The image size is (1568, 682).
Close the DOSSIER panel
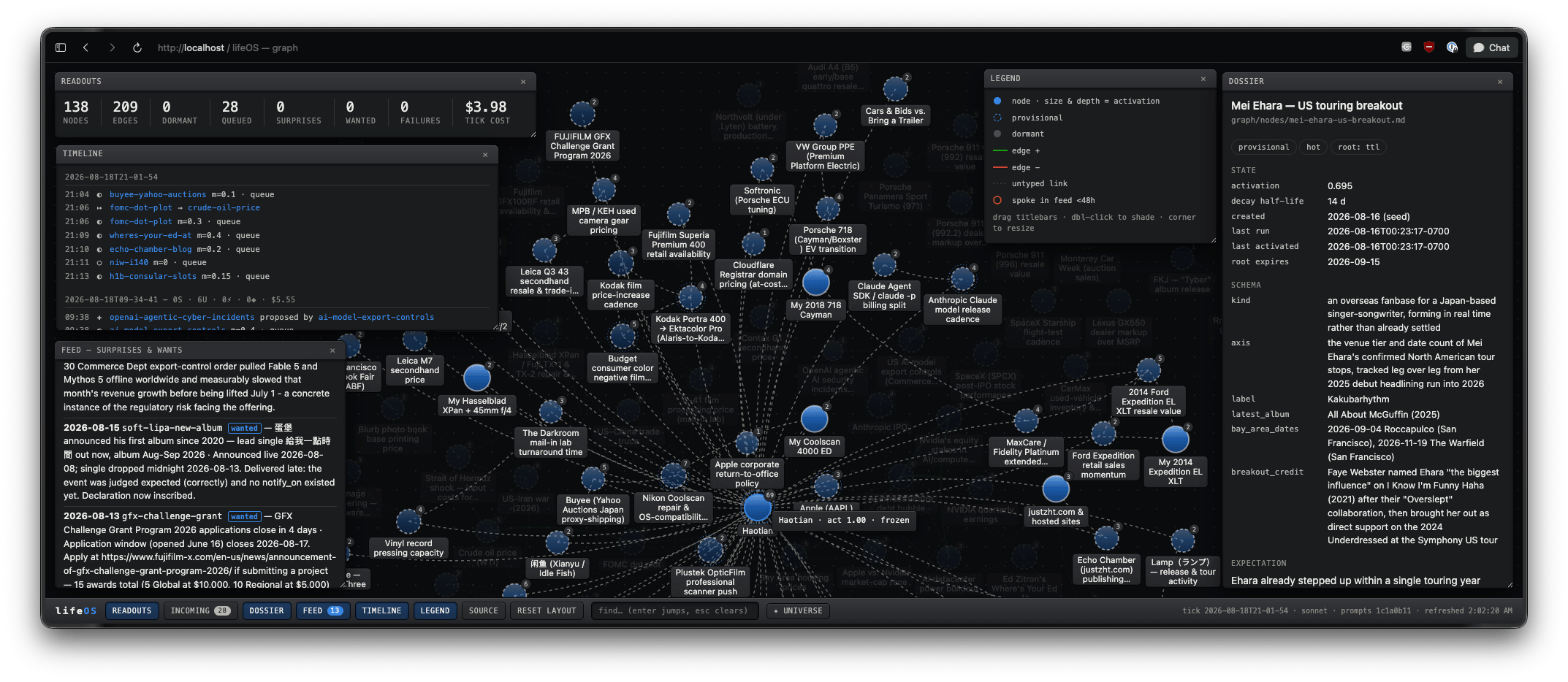coord(1500,82)
